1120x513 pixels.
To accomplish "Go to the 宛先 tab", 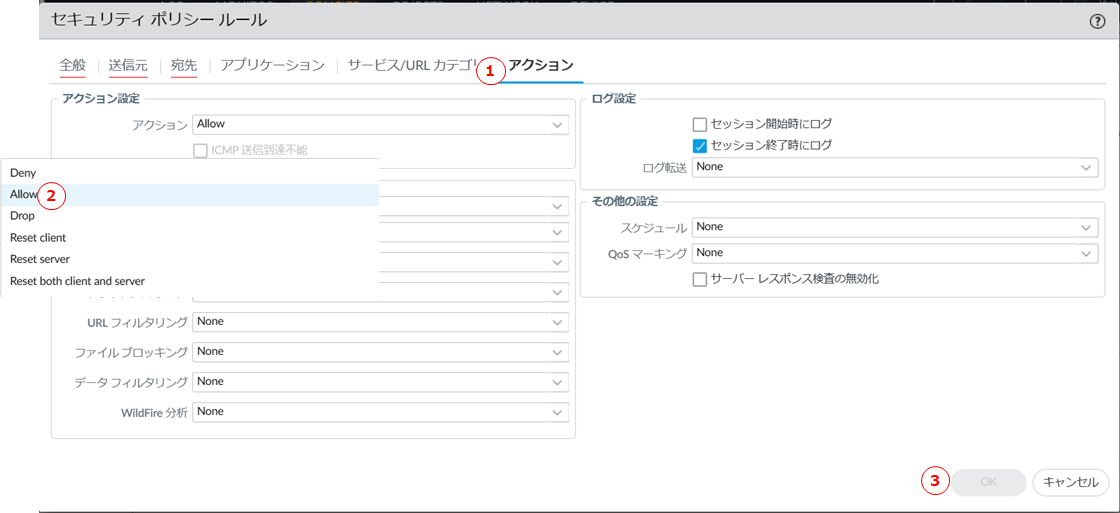I will click(x=184, y=65).
